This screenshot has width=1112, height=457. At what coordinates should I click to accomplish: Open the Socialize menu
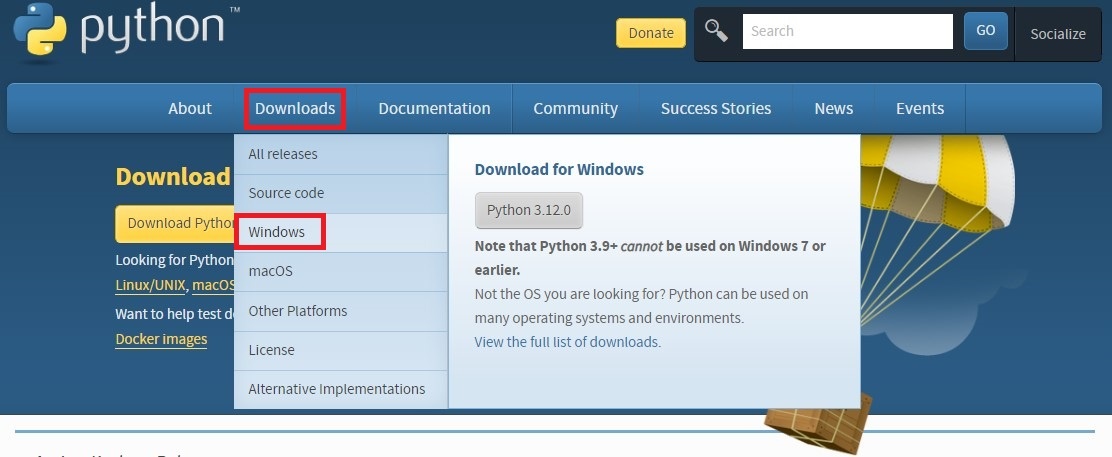[x=1058, y=34]
